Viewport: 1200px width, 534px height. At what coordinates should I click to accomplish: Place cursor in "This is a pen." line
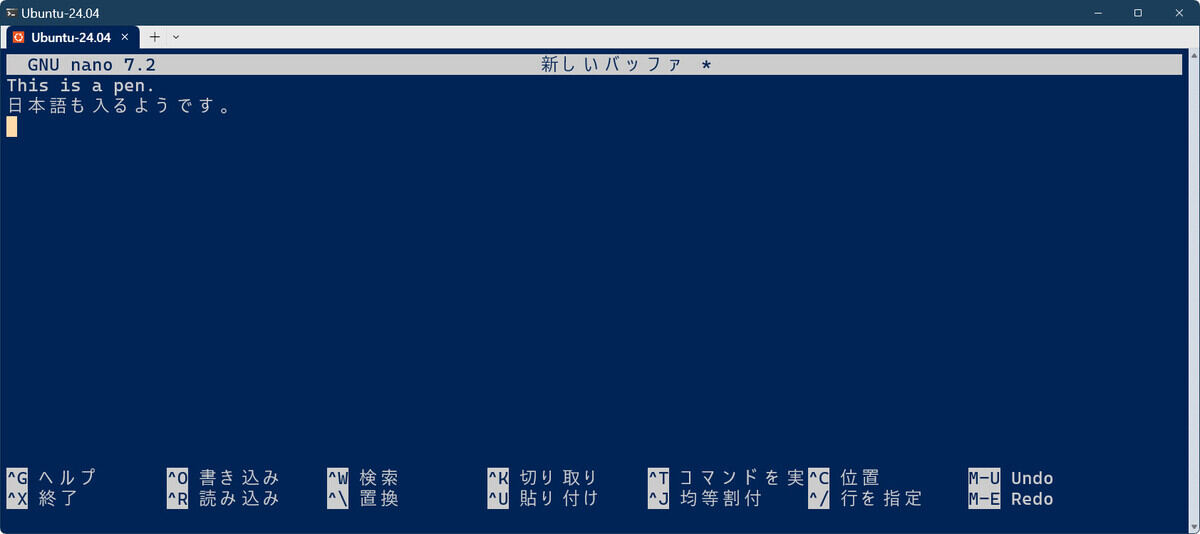pos(81,86)
